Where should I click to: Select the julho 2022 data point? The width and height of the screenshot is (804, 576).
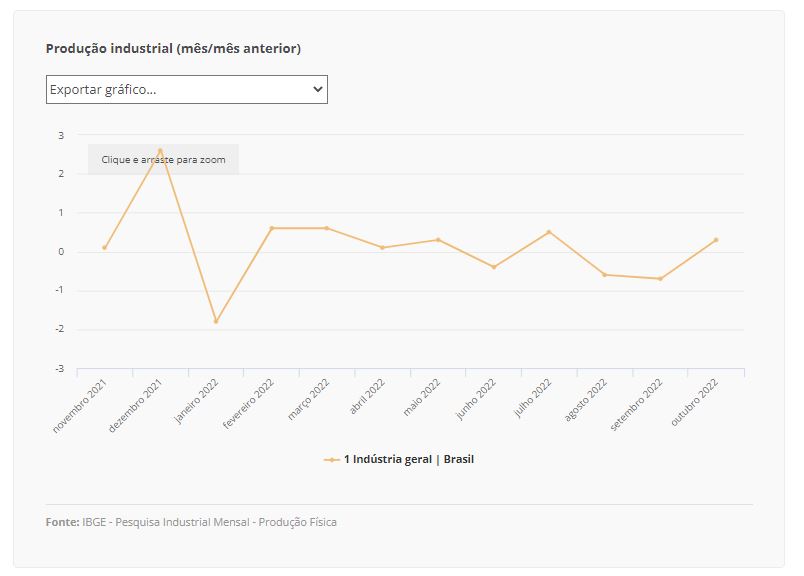point(549,232)
